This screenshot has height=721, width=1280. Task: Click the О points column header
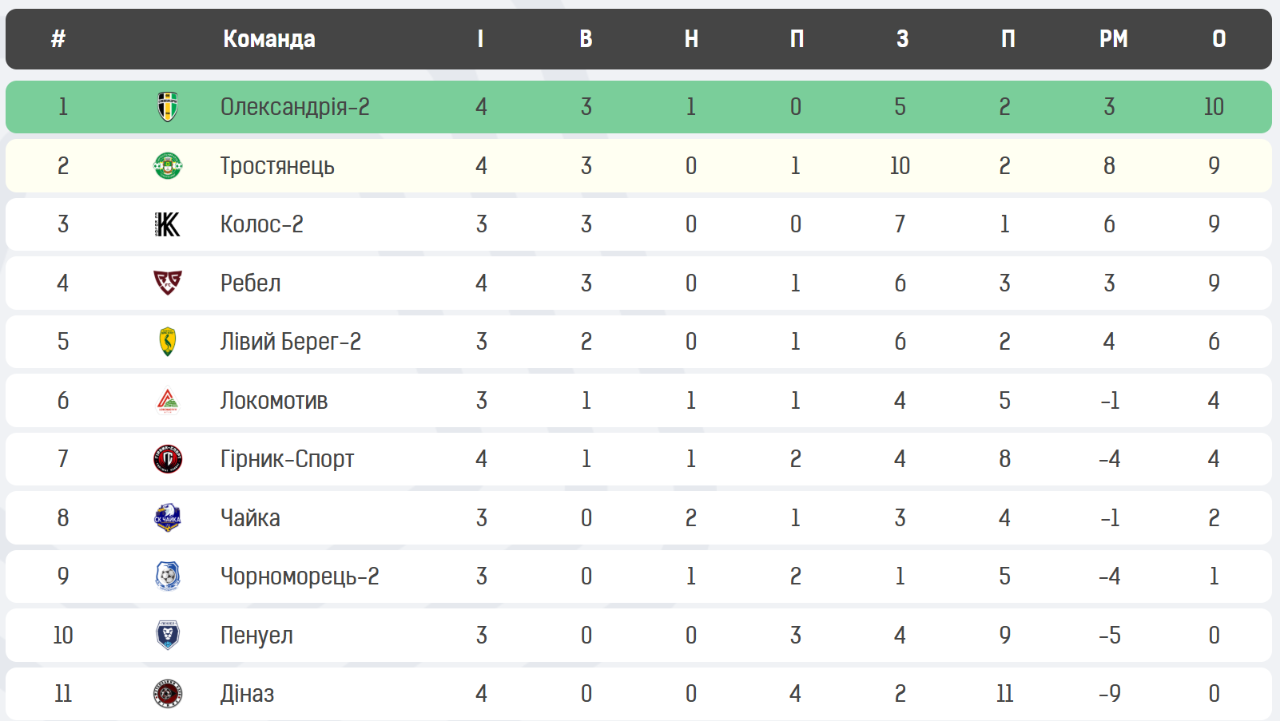(1218, 39)
